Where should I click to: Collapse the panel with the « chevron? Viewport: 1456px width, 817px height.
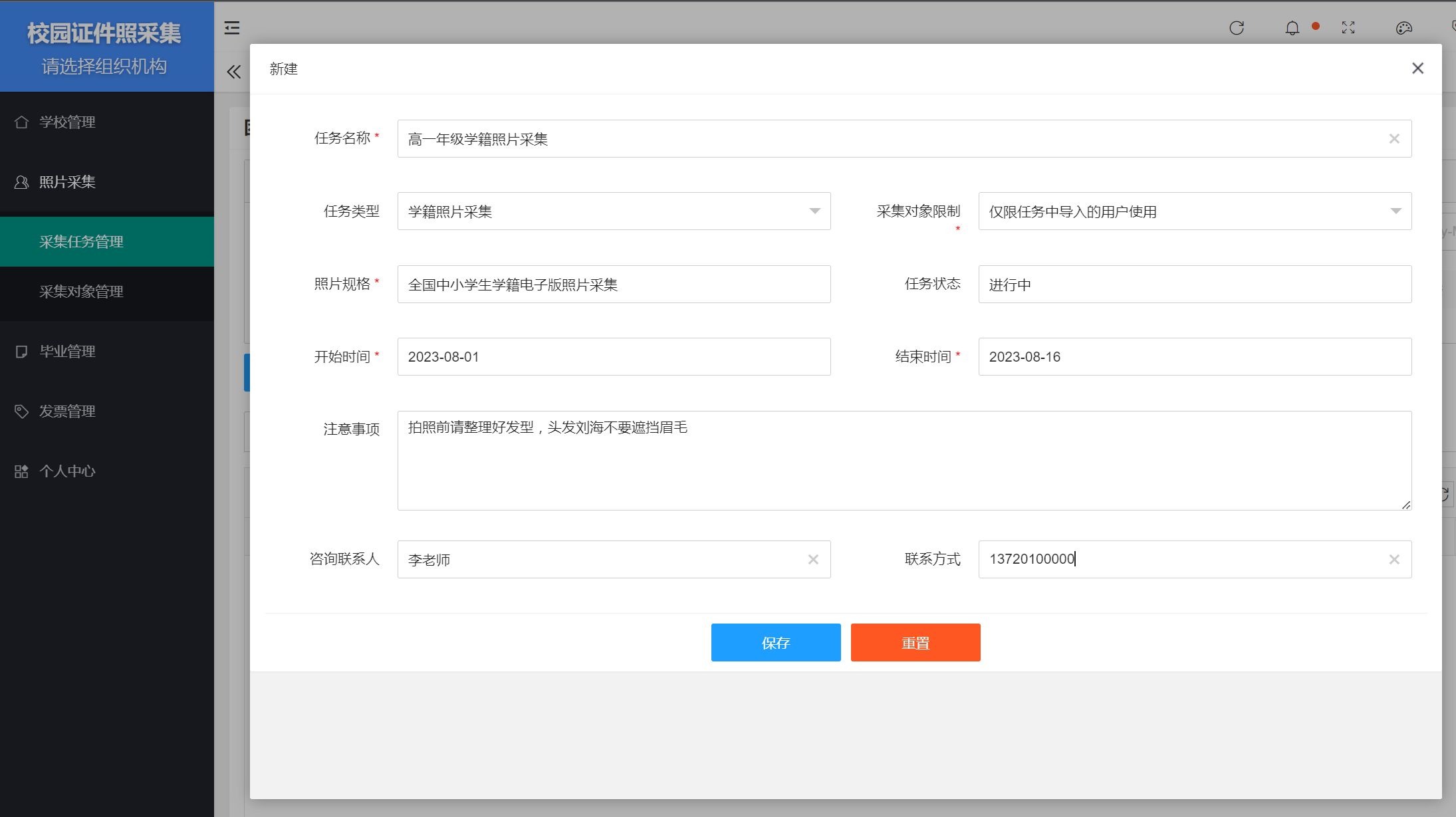click(233, 71)
